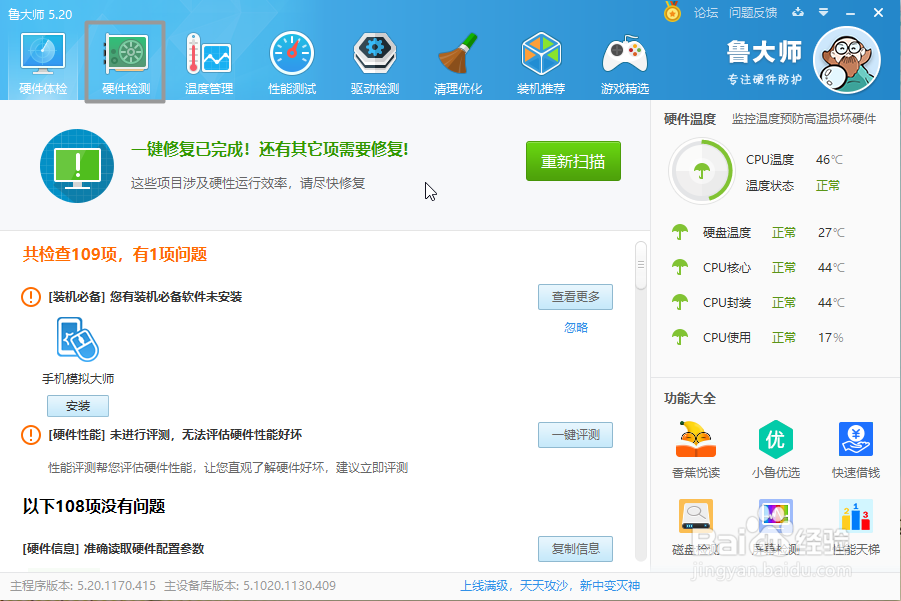Screen dimensions: 901x601
Task: Click the warning icon beside 硬件性能 item
Action: [x=30, y=435]
